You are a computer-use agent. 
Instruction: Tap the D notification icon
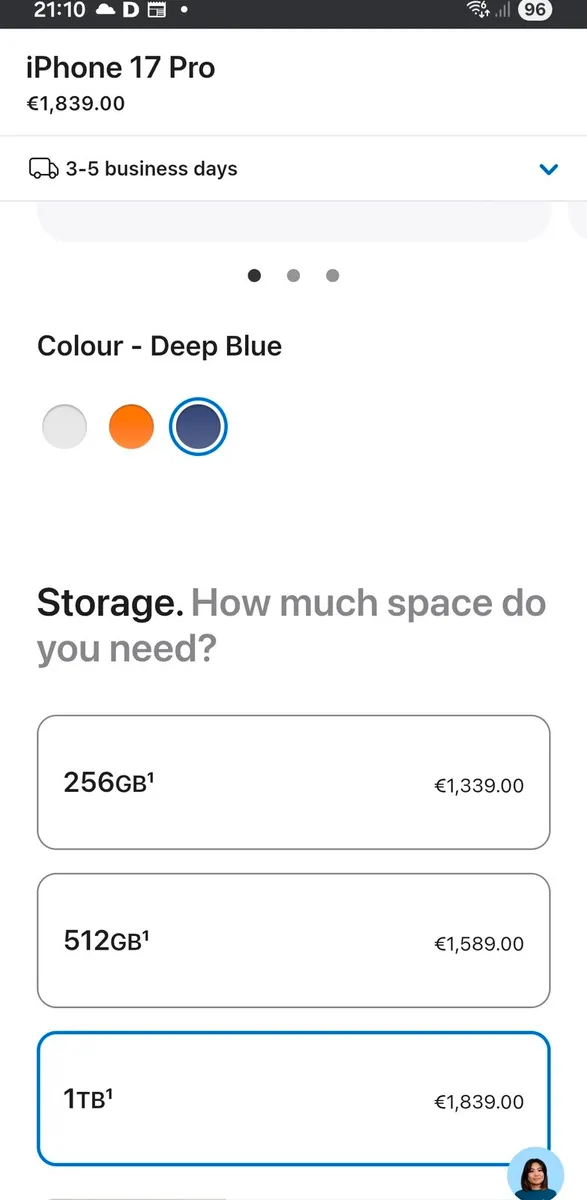(x=131, y=11)
